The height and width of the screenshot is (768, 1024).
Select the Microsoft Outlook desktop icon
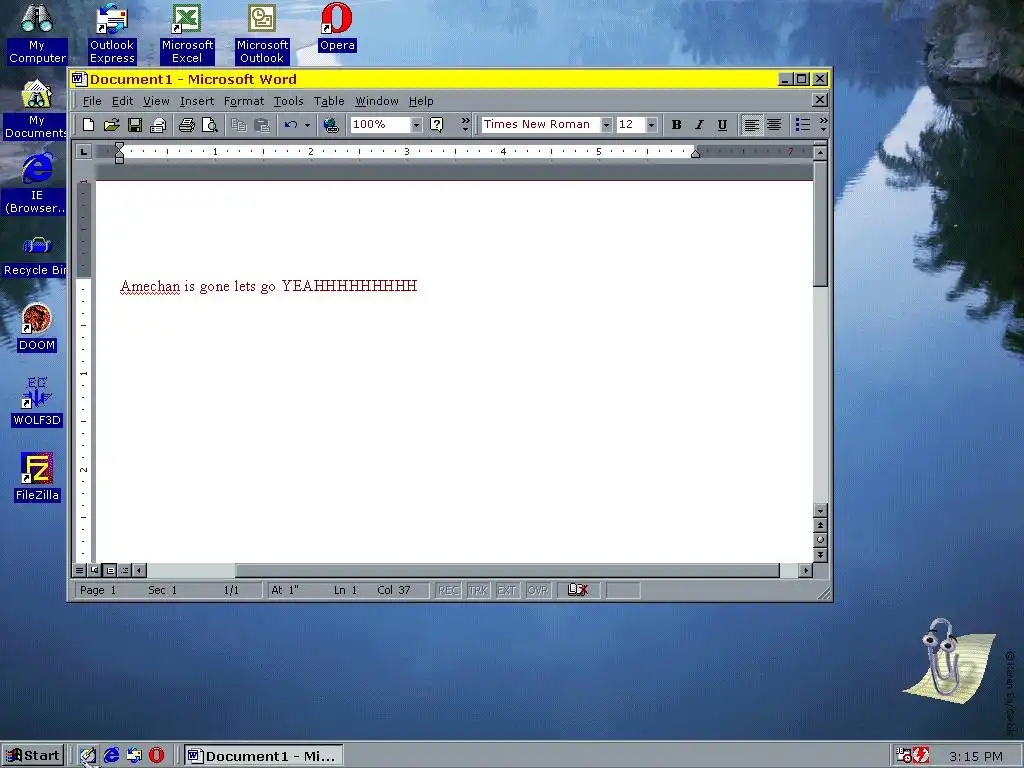262,34
